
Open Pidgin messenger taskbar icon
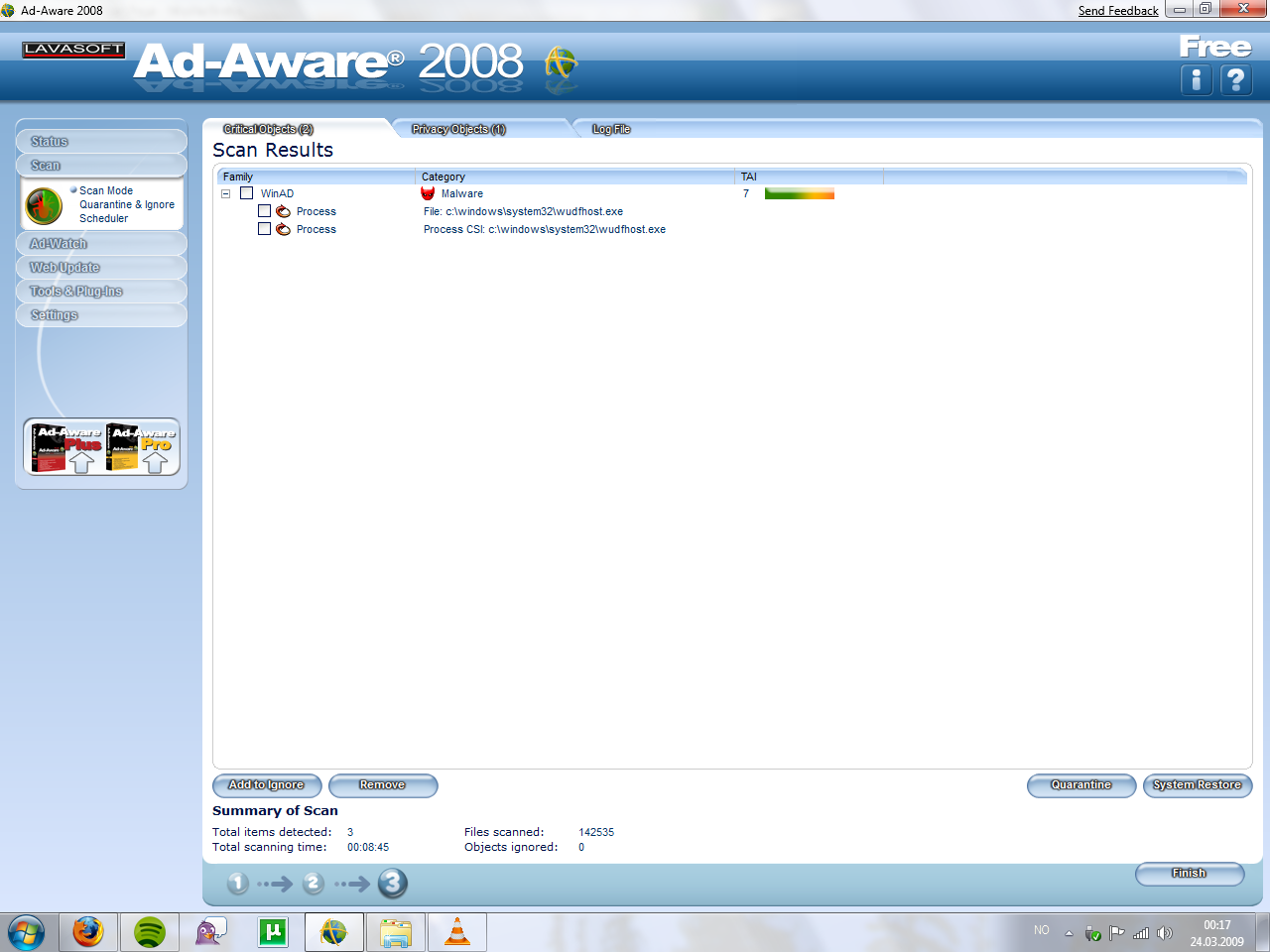210,933
